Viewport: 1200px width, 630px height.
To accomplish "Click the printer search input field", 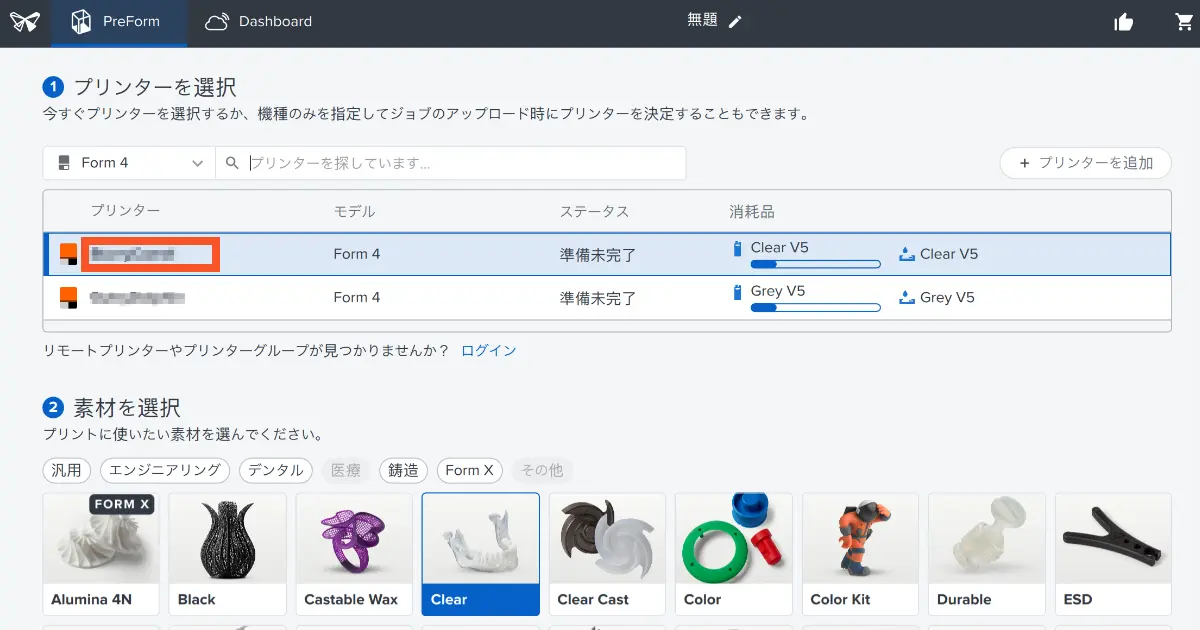I will [450, 163].
